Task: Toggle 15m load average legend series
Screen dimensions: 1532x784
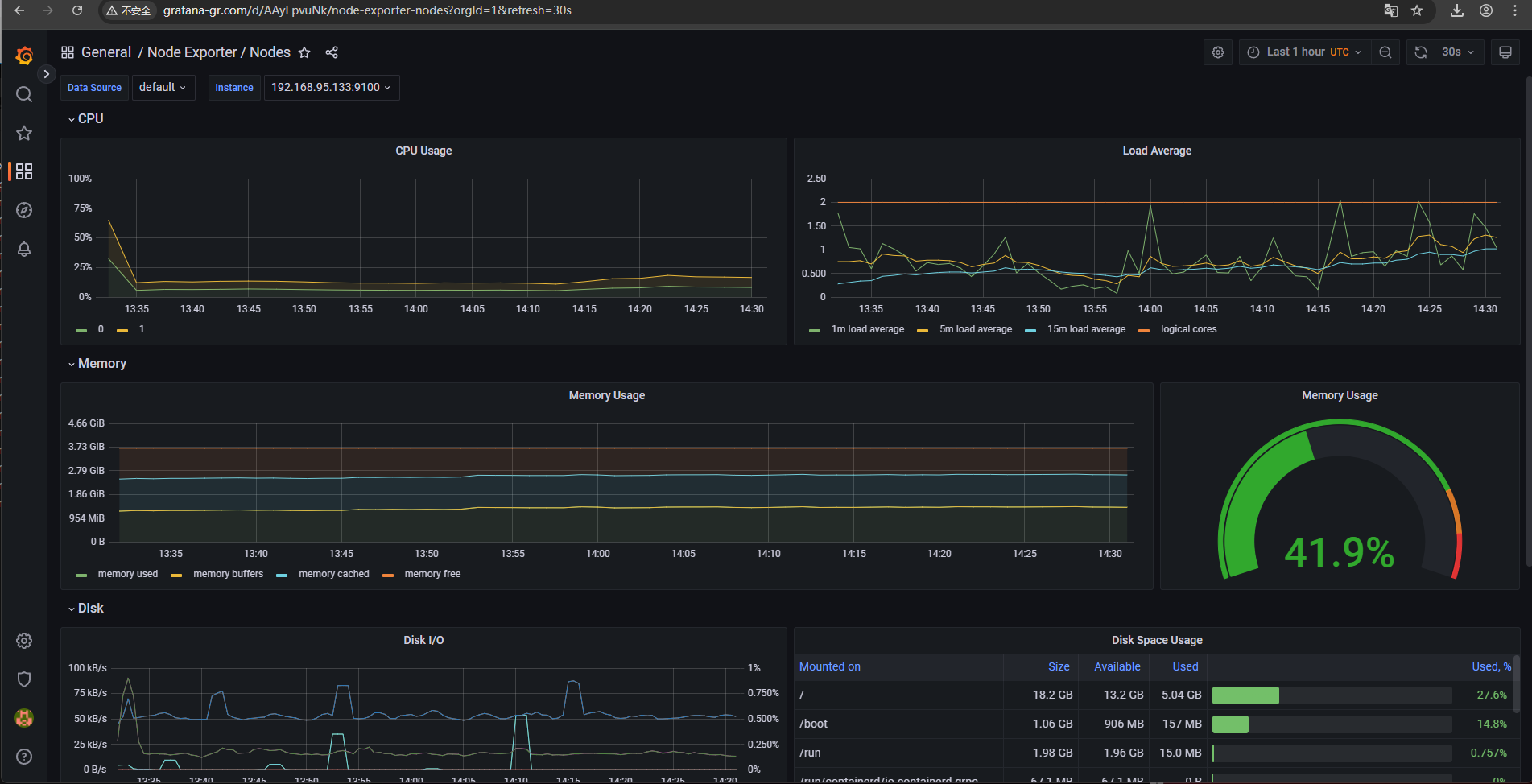Action: point(1086,329)
